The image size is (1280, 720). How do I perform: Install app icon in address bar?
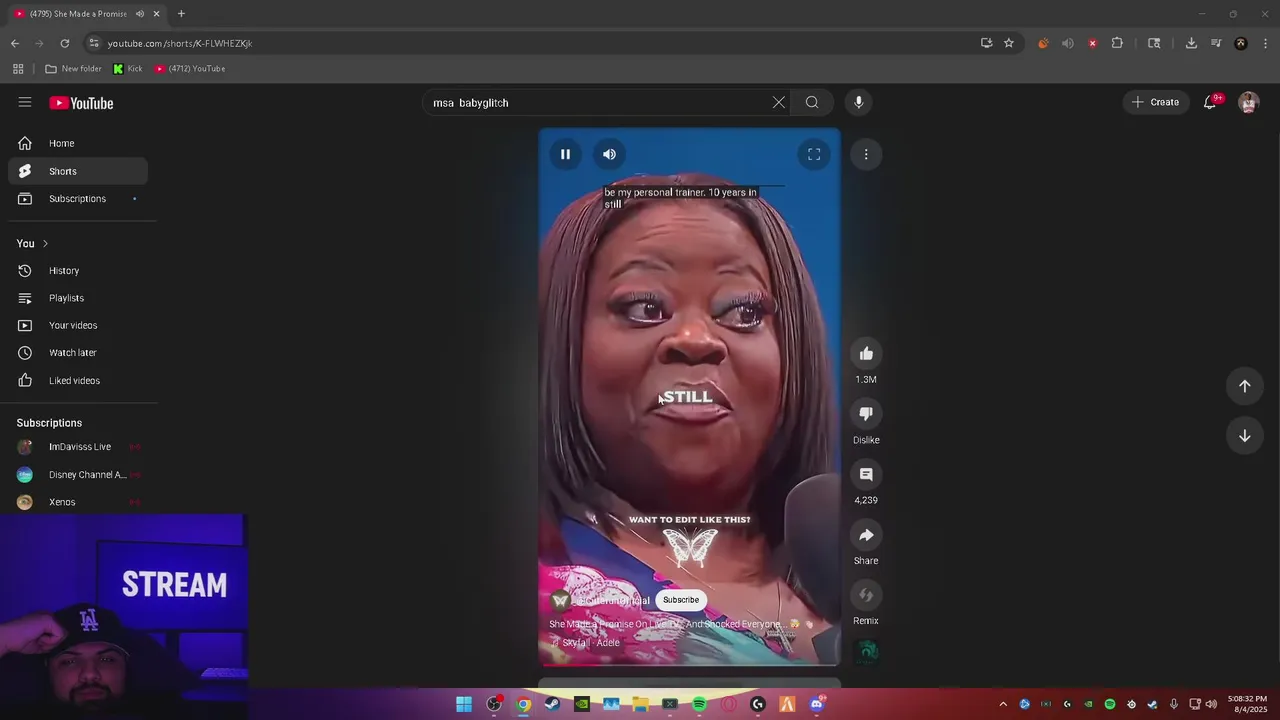tap(987, 43)
